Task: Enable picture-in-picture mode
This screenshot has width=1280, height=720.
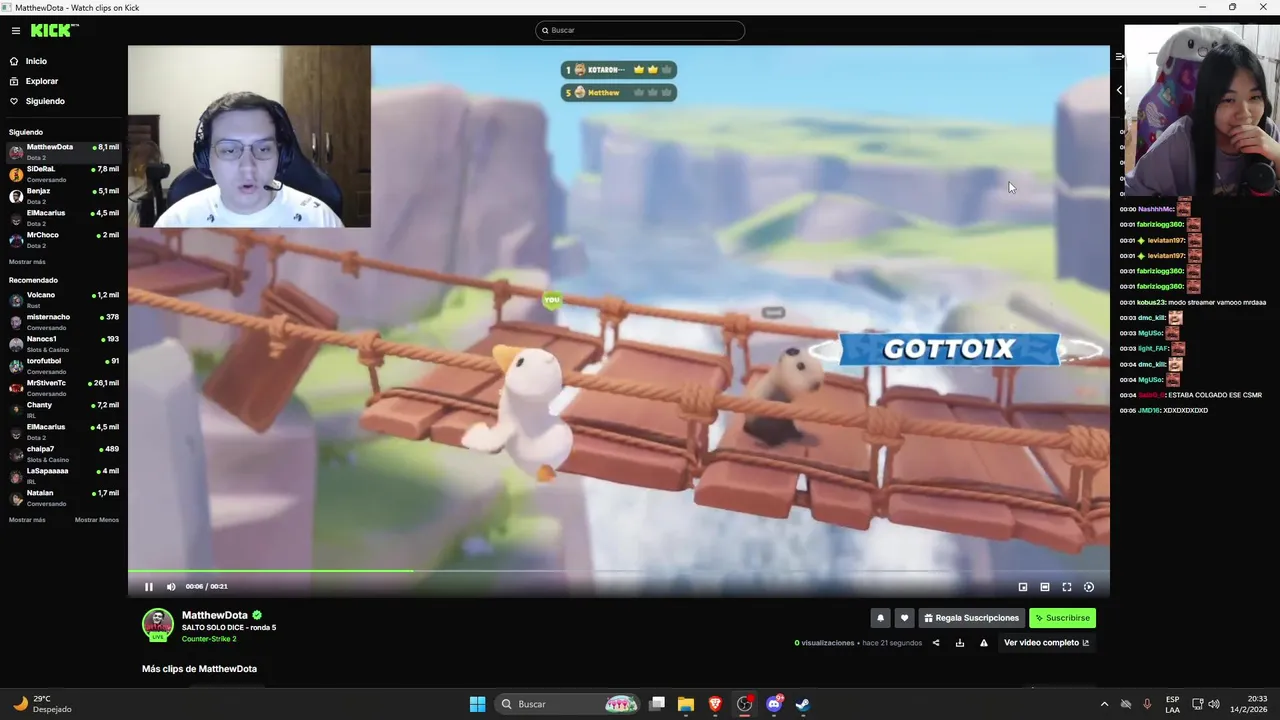Action: pyautogui.click(x=1023, y=587)
